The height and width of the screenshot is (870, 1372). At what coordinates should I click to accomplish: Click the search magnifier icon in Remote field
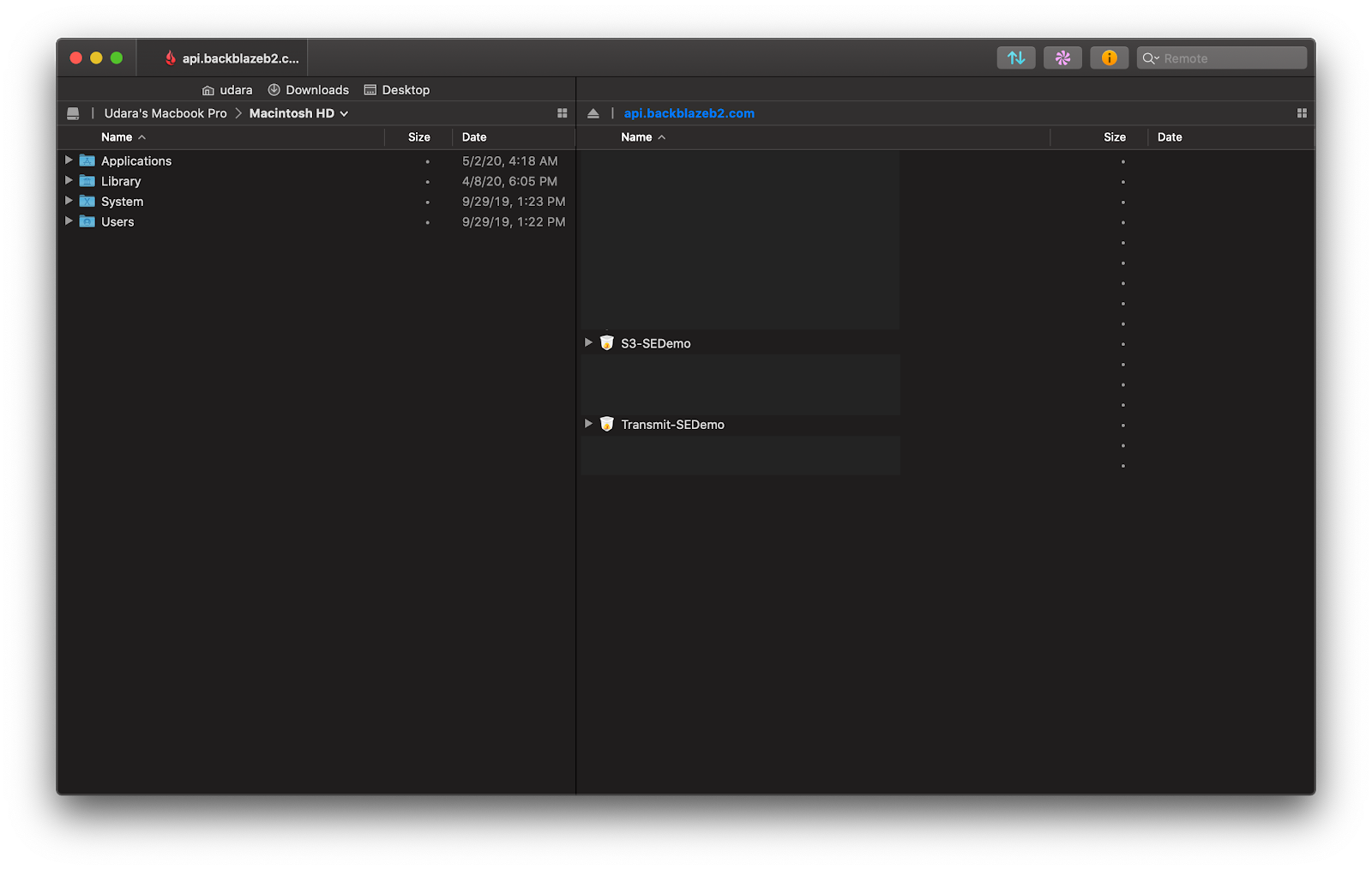click(x=1150, y=58)
